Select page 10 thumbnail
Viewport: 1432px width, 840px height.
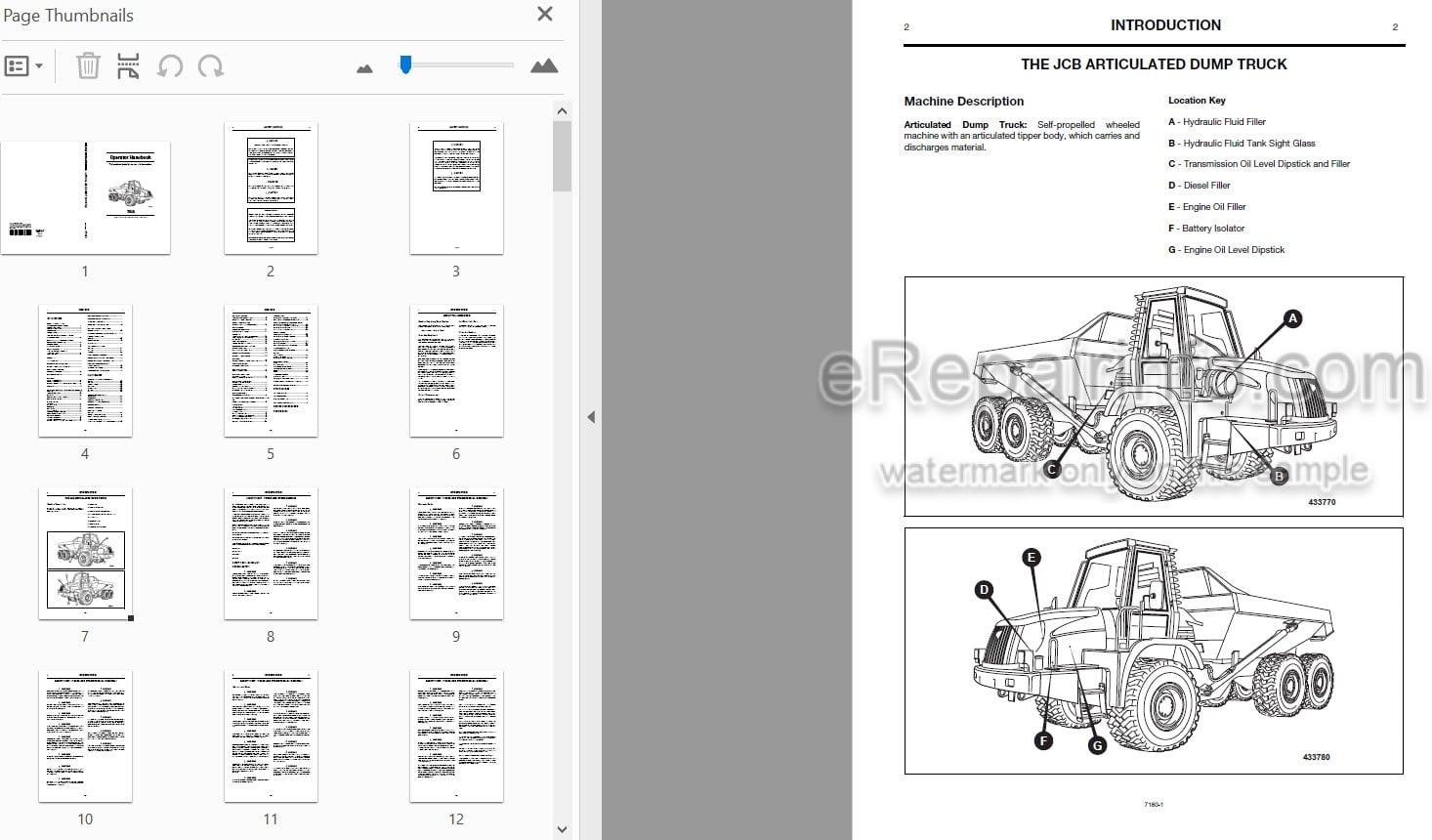(85, 735)
